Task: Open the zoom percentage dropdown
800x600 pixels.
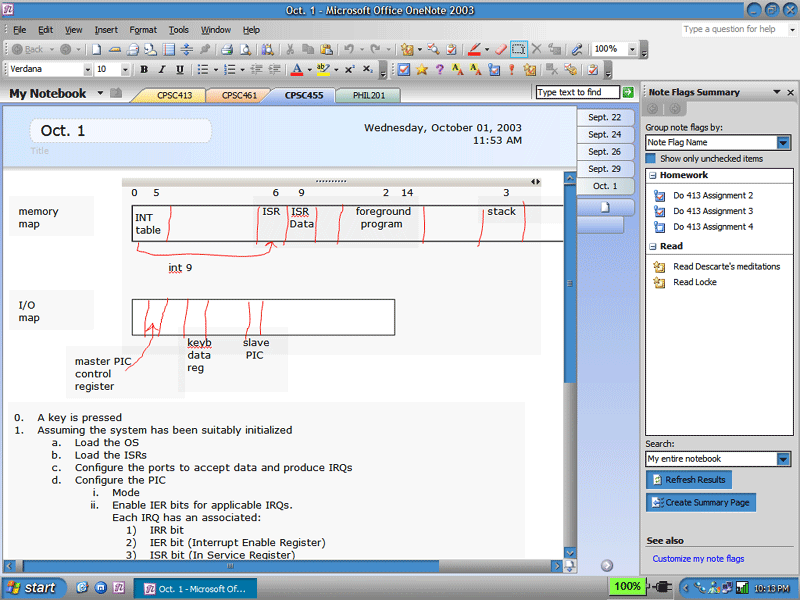Action: [632, 49]
